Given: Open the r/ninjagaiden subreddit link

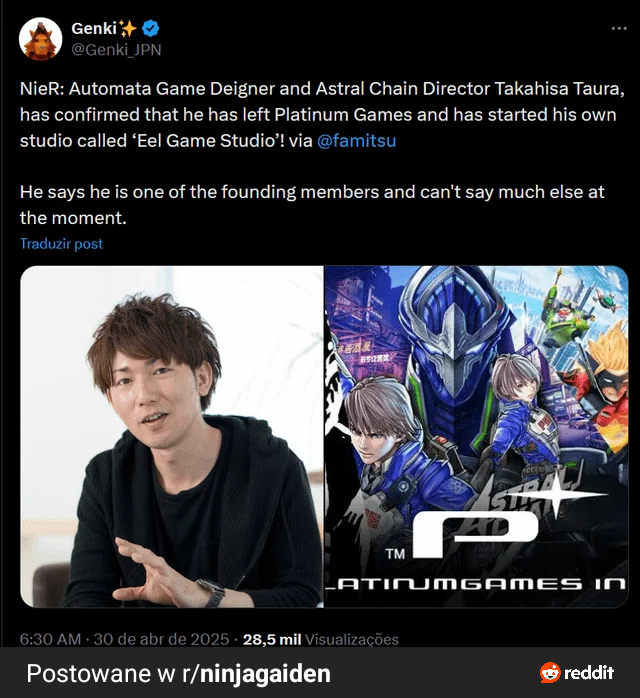Looking at the screenshot, I should coord(256,674).
